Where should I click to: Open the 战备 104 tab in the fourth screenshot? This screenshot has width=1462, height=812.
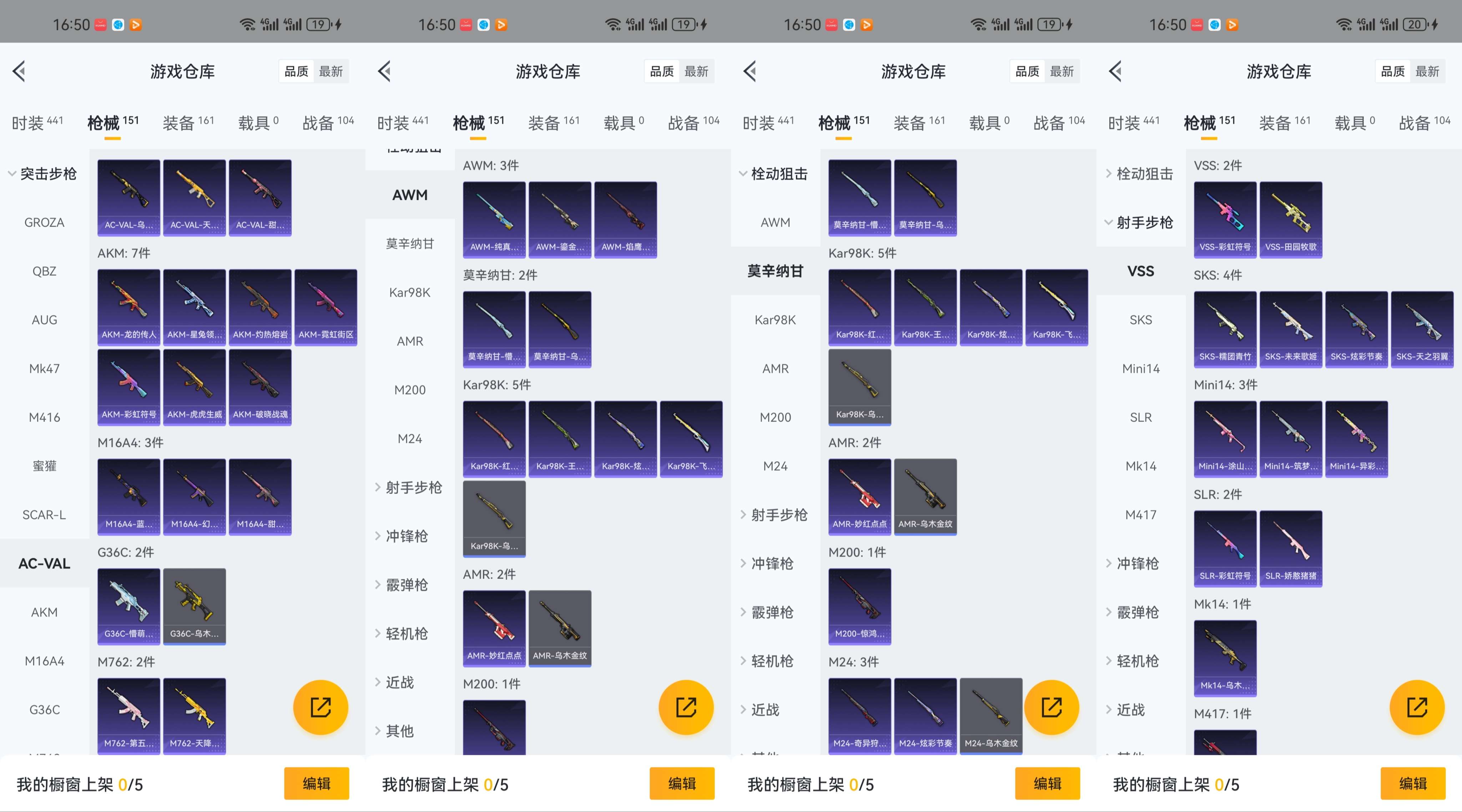[1425, 122]
